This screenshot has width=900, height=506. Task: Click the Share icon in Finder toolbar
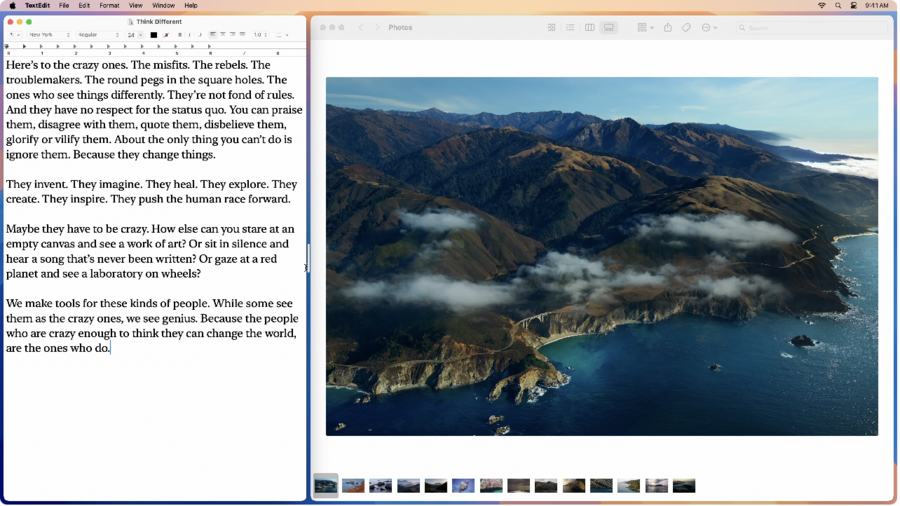(x=668, y=28)
